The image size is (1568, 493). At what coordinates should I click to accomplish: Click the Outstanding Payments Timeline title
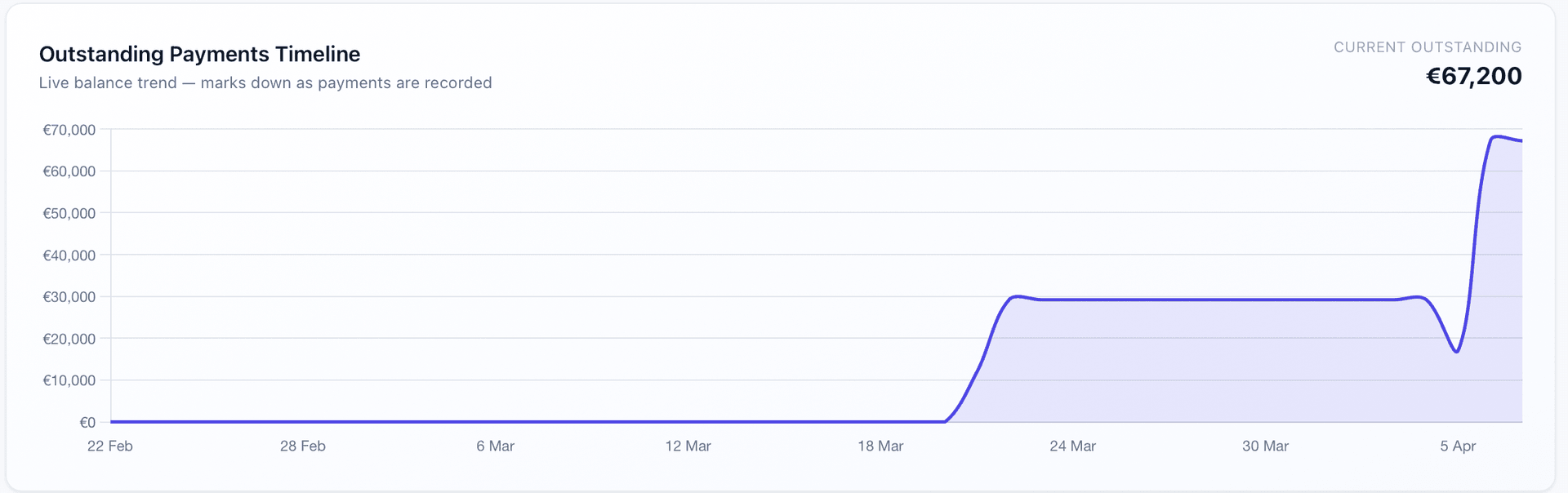coord(199,54)
